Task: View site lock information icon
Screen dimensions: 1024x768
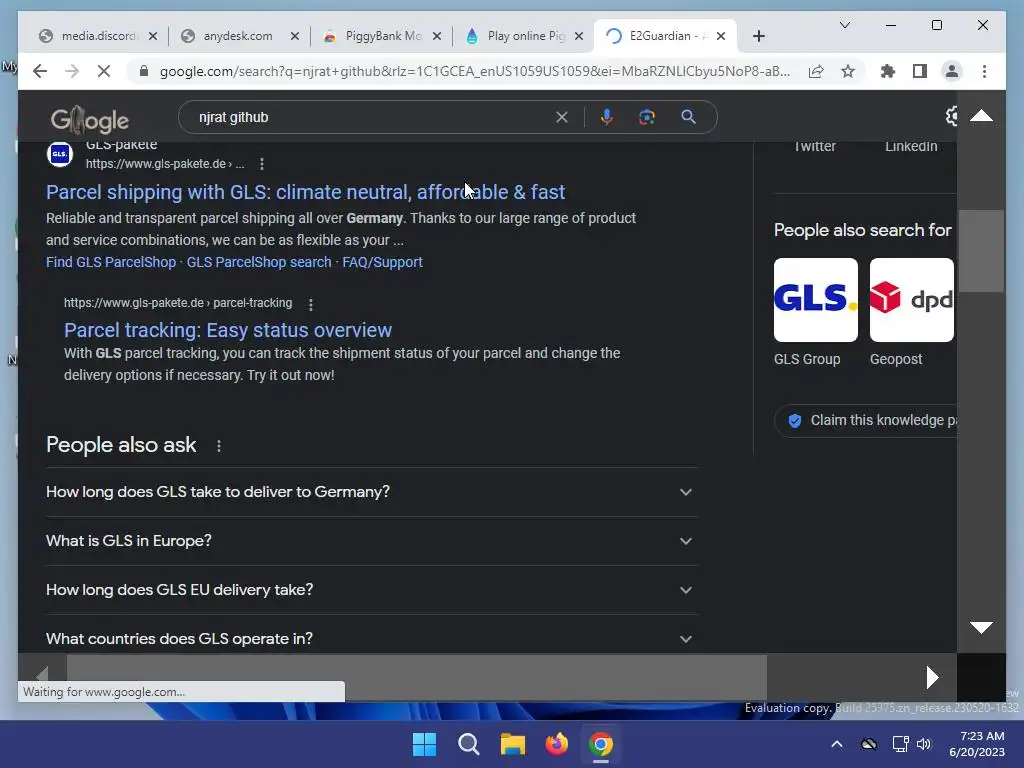Action: 144,71
